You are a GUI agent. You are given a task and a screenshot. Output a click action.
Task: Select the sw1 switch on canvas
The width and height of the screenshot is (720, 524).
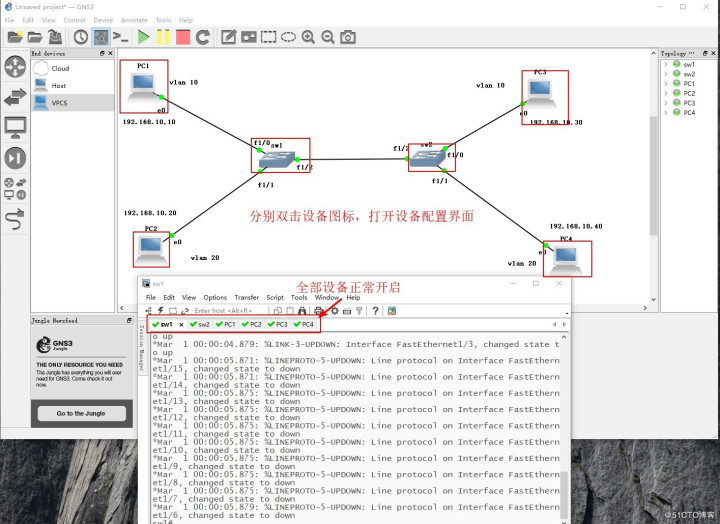pos(276,159)
